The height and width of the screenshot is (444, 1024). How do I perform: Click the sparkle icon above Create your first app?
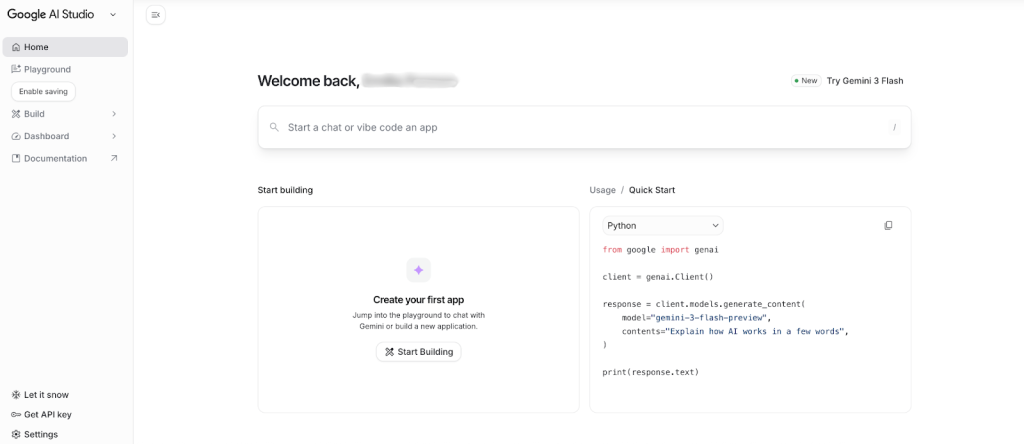click(418, 270)
